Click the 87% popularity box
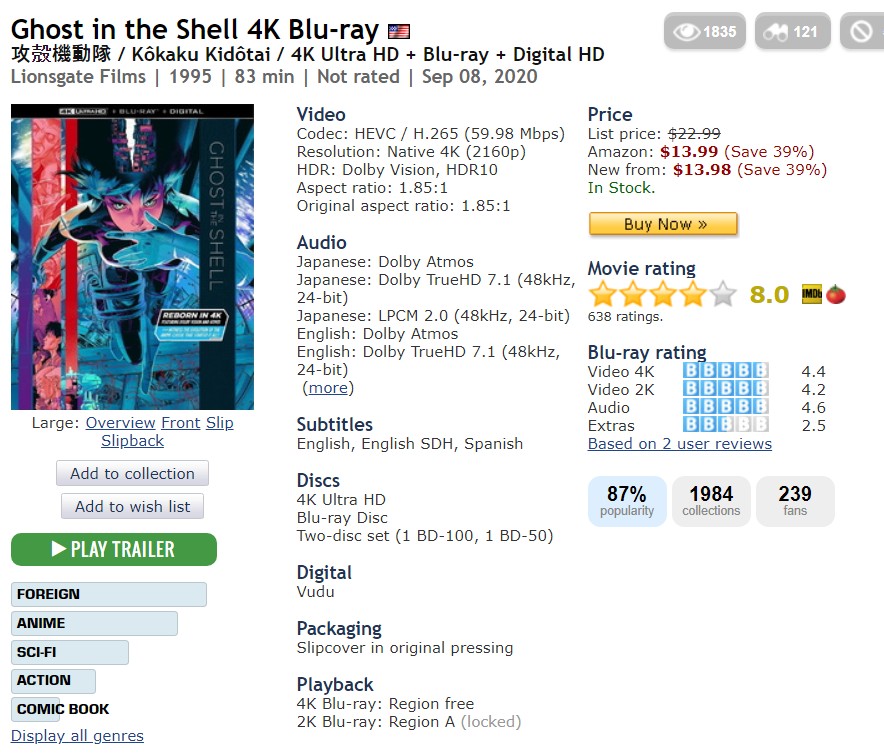884x754 pixels. pos(627,501)
